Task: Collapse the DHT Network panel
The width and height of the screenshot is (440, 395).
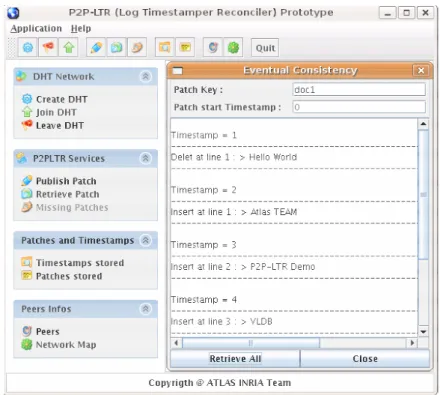Action: point(146,76)
